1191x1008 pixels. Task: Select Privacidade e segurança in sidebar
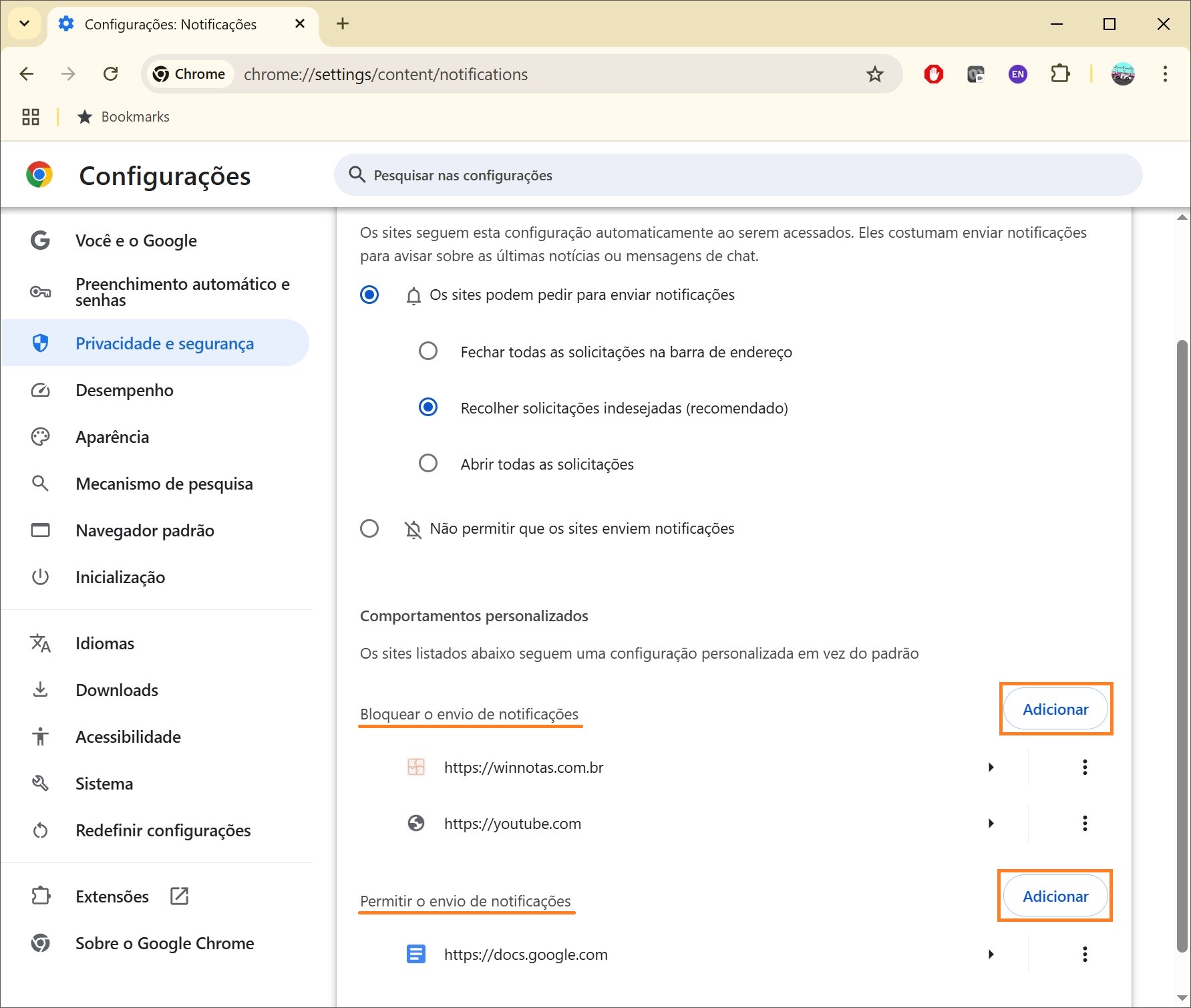(x=155, y=343)
